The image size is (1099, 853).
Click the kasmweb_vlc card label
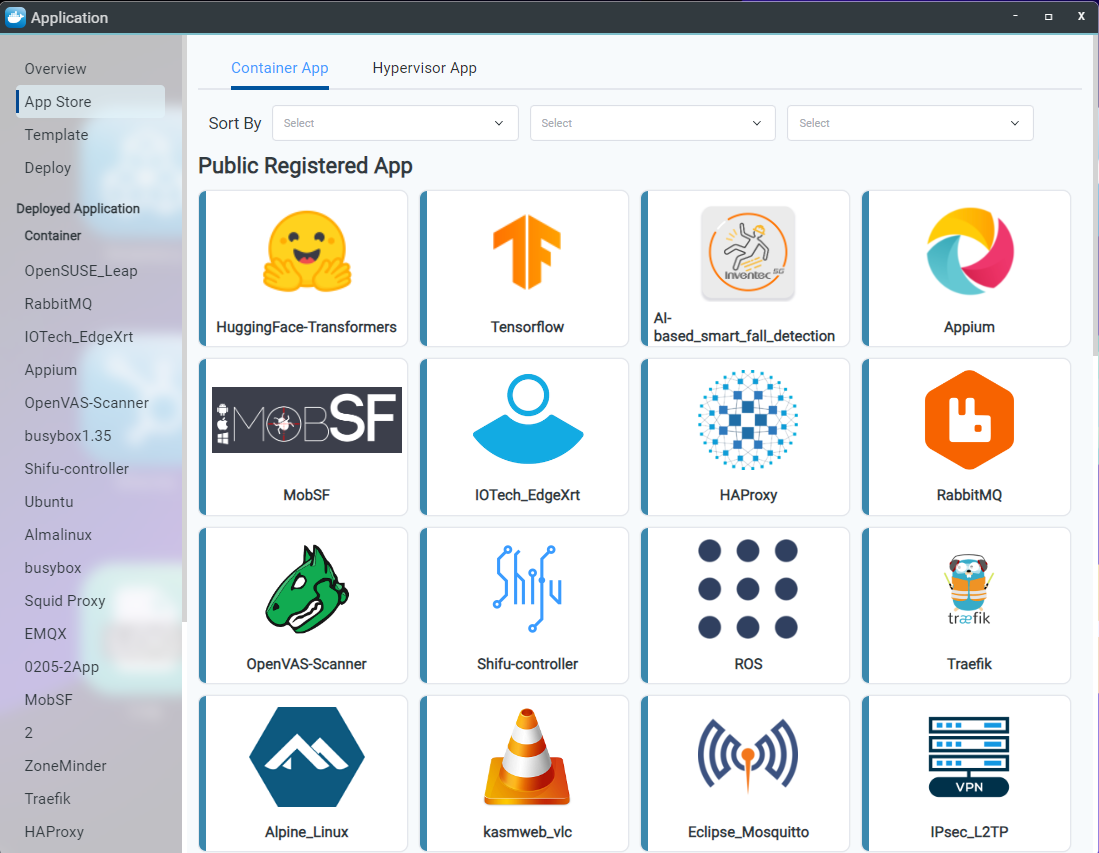click(527, 832)
